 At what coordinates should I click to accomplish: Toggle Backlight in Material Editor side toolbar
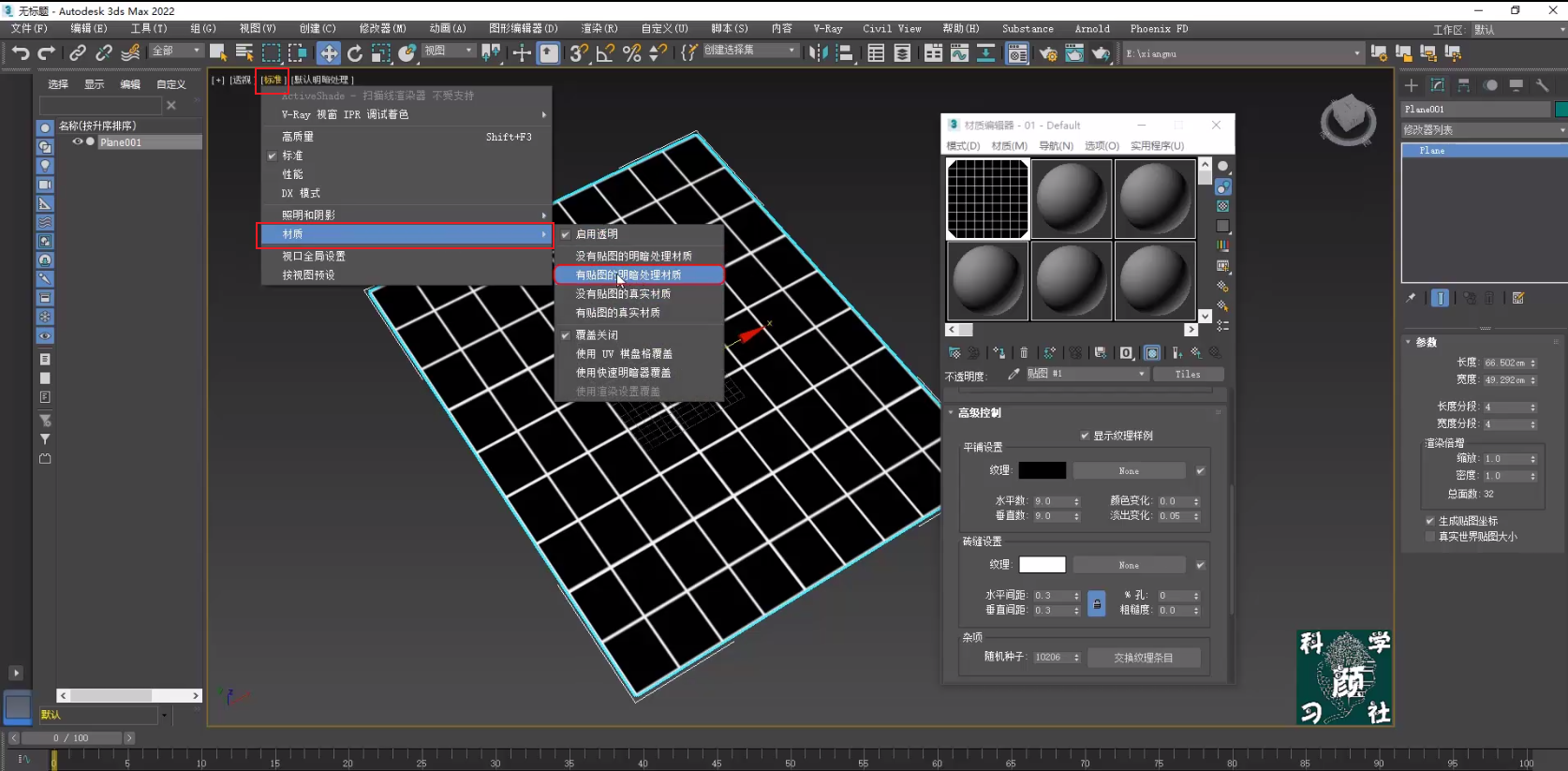click(x=1223, y=186)
